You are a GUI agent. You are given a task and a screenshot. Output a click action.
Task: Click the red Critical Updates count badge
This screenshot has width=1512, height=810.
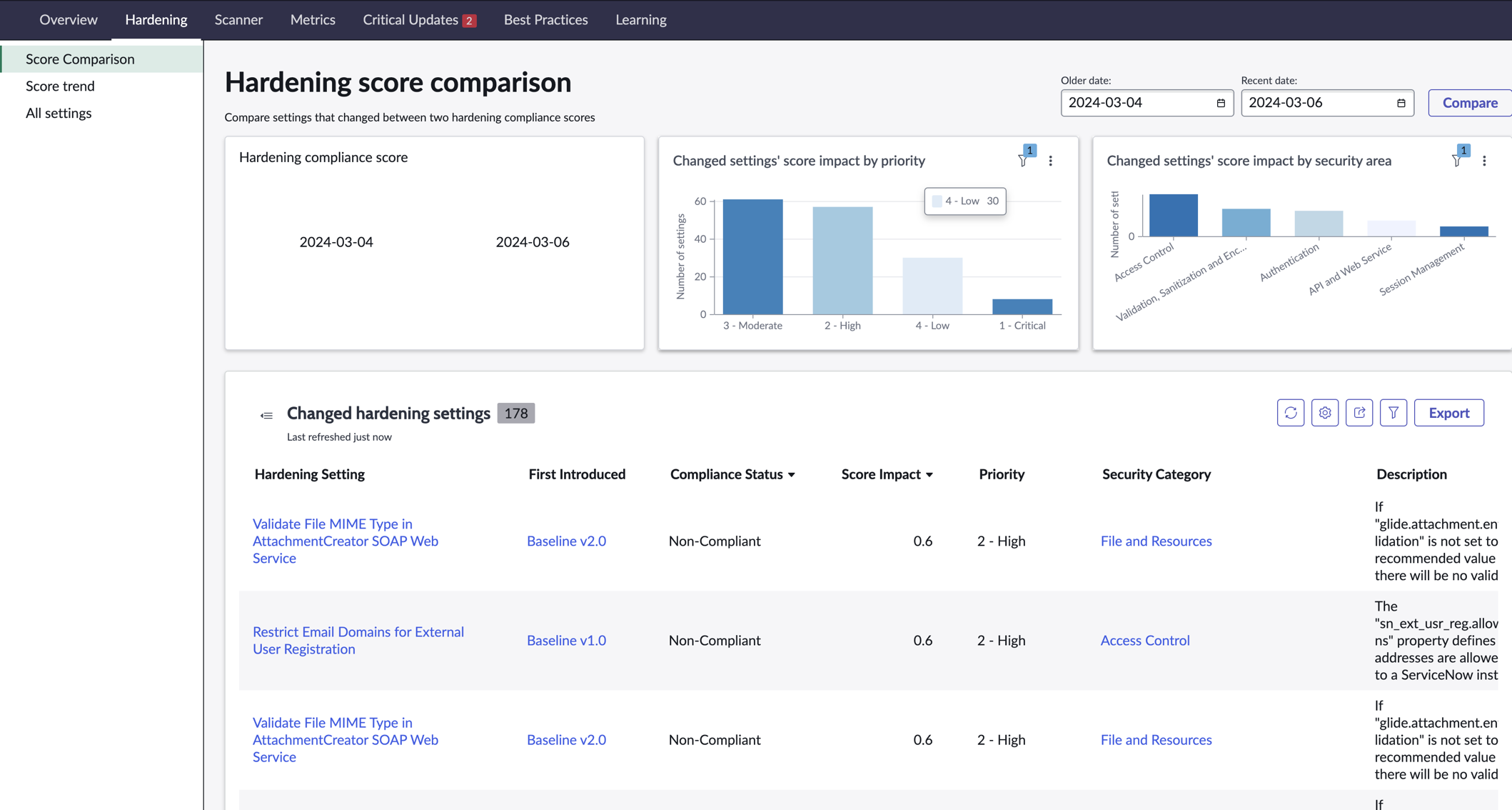469,21
